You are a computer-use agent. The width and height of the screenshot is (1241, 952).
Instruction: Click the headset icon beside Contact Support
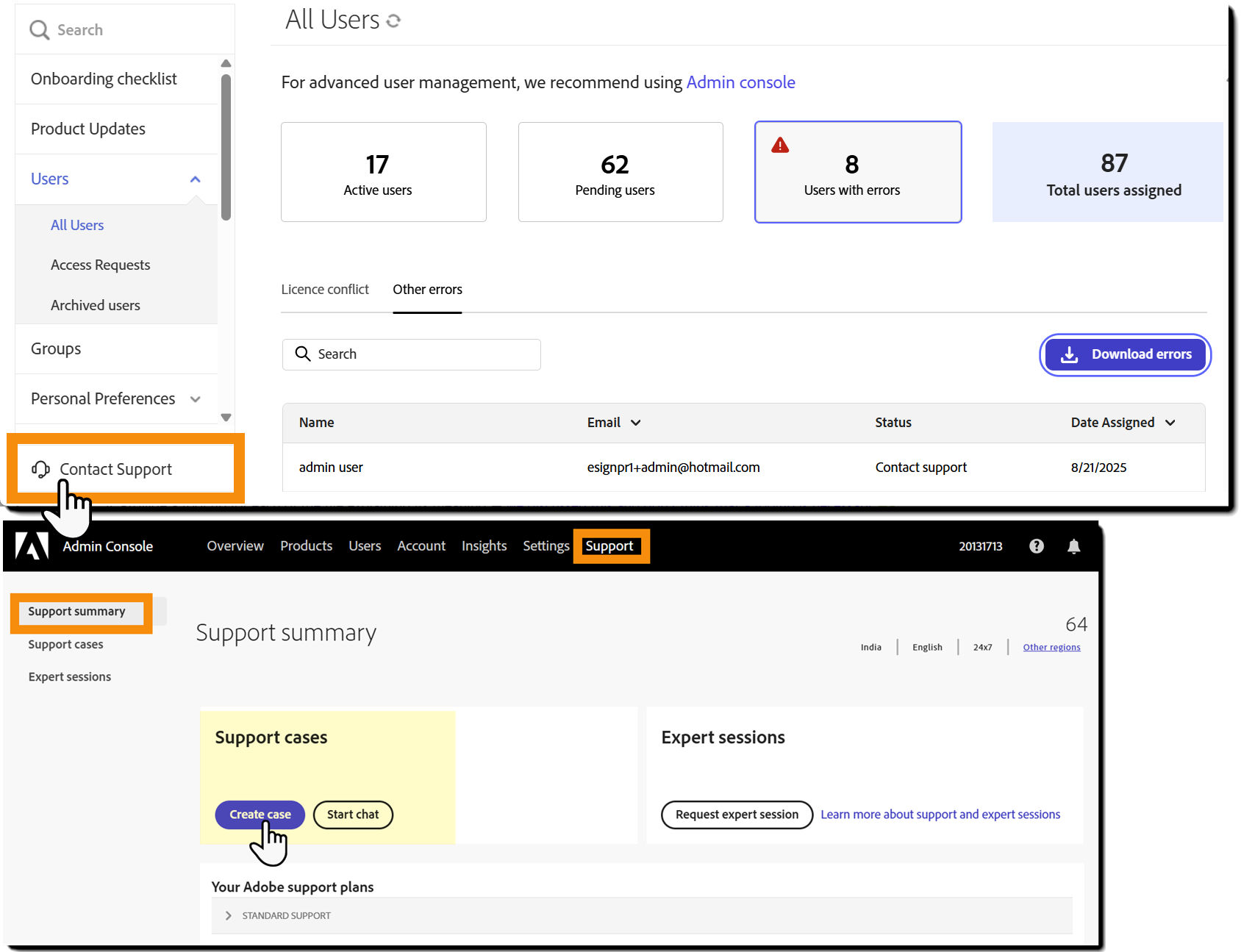(41, 469)
